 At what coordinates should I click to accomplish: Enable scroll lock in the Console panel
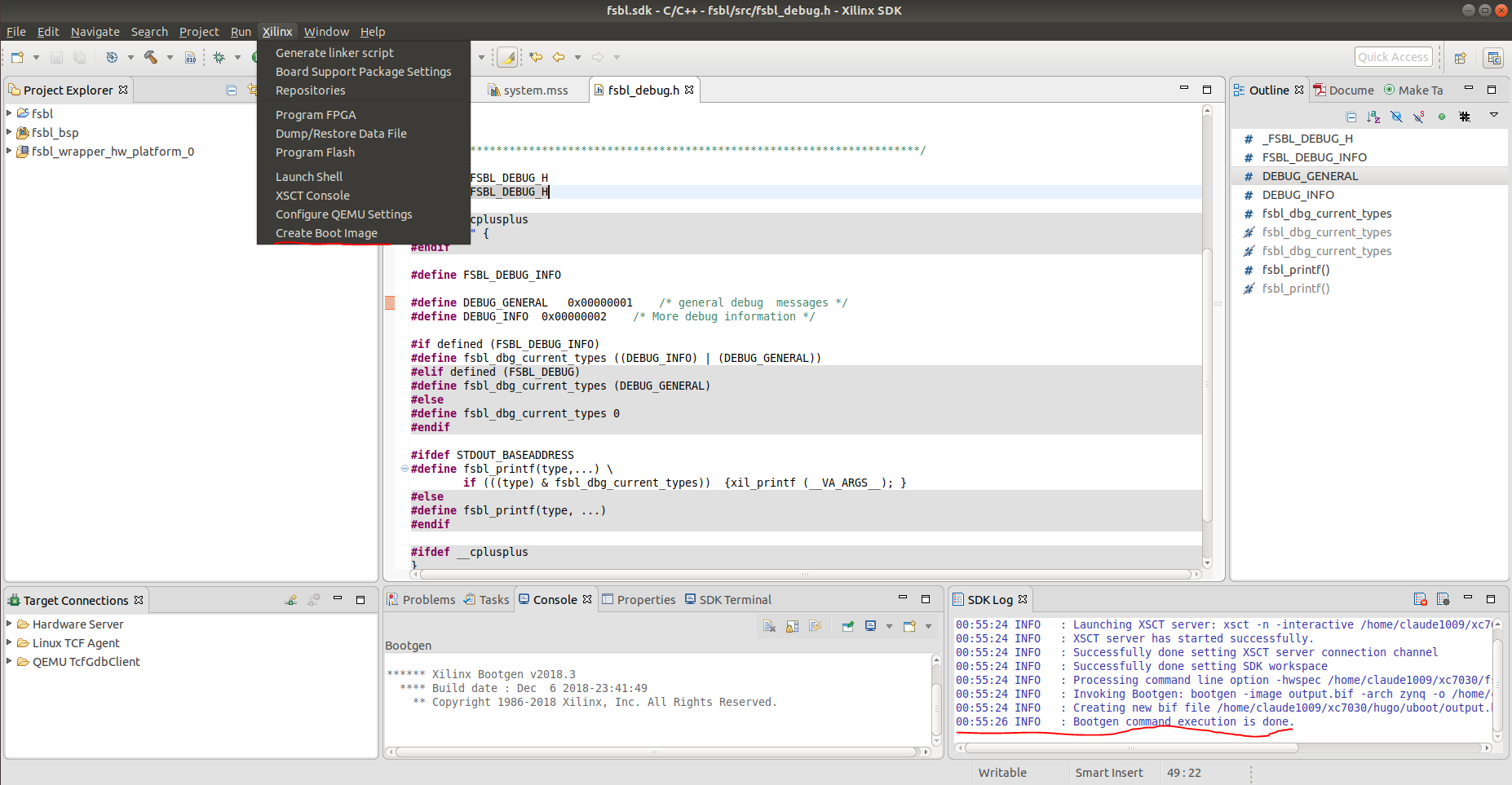tap(792, 626)
